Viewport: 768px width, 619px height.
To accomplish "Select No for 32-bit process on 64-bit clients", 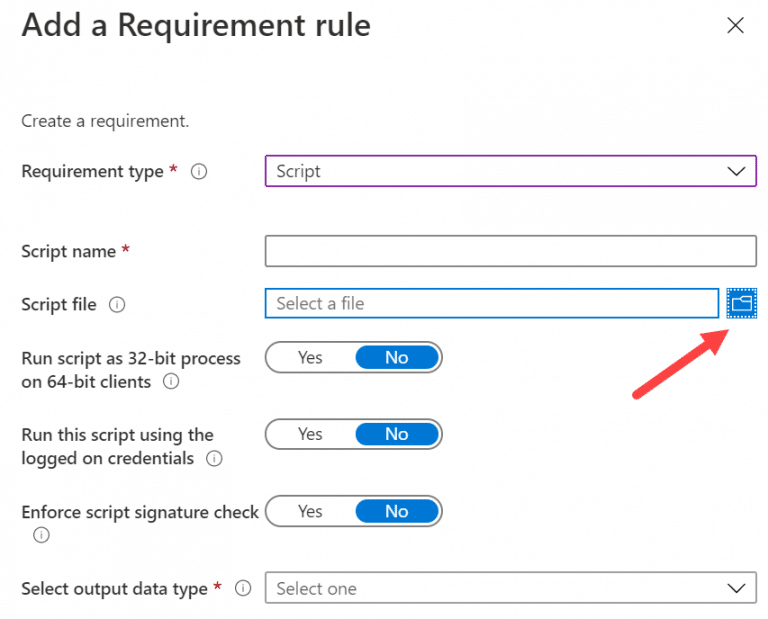I will click(x=397, y=357).
